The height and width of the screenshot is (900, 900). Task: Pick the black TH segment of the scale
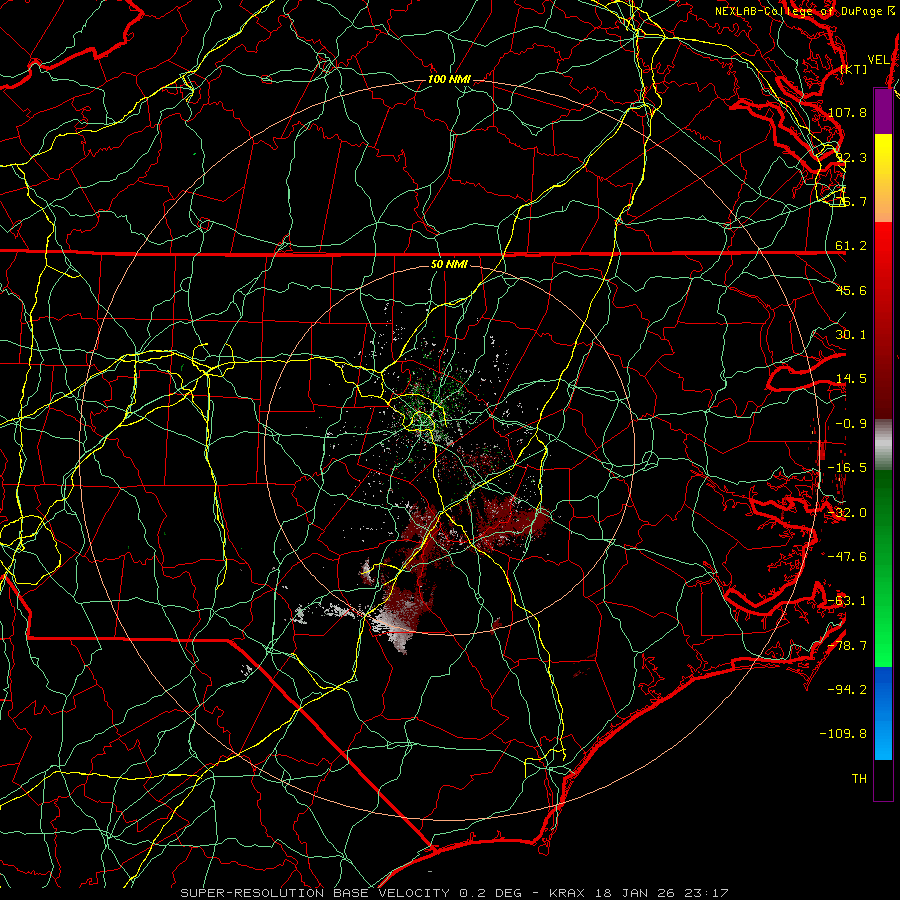[883, 780]
